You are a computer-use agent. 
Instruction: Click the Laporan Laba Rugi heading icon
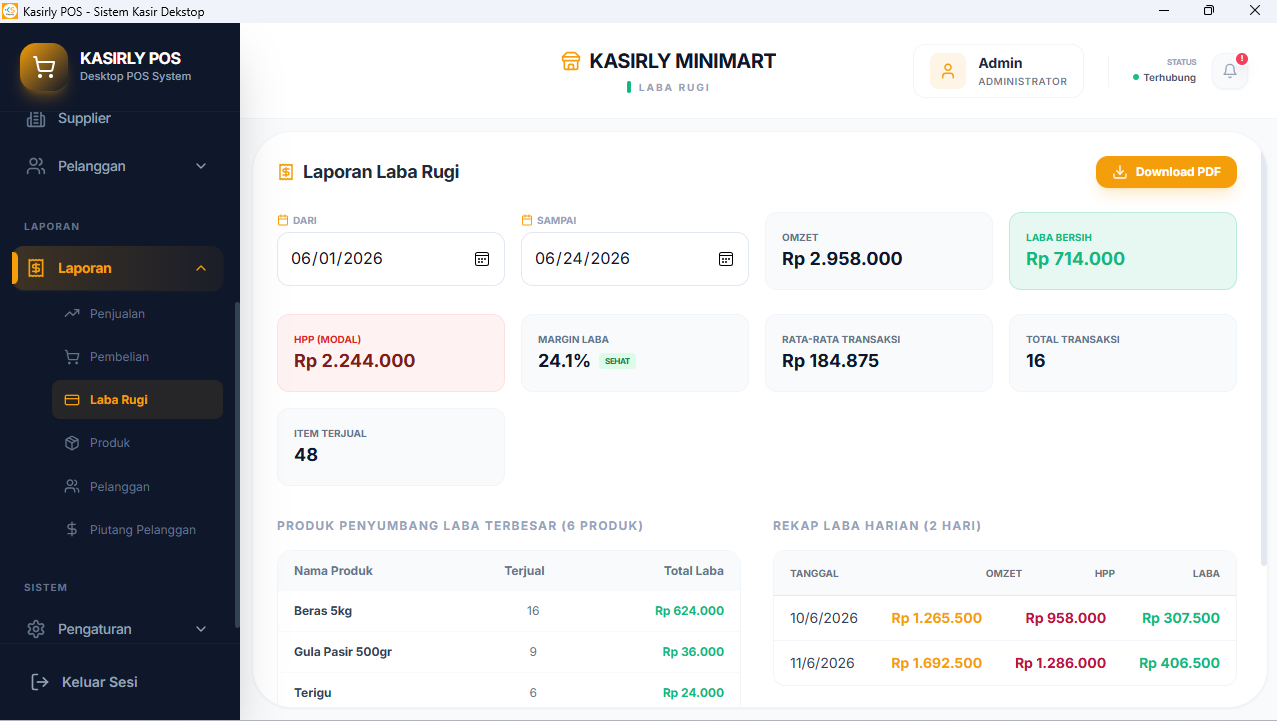(x=286, y=172)
